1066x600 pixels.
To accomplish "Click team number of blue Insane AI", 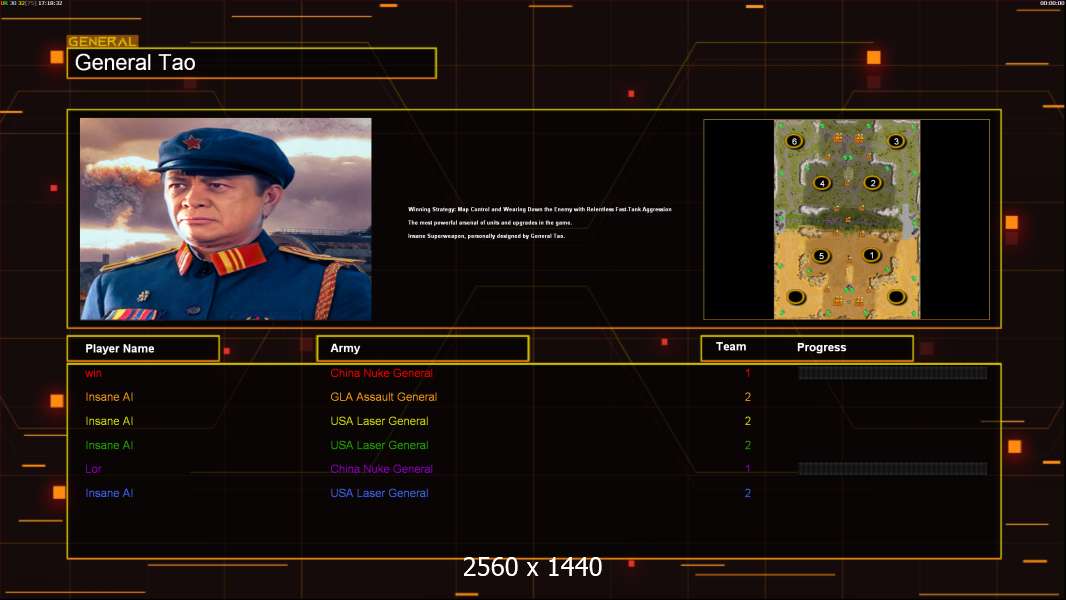I will click(748, 493).
